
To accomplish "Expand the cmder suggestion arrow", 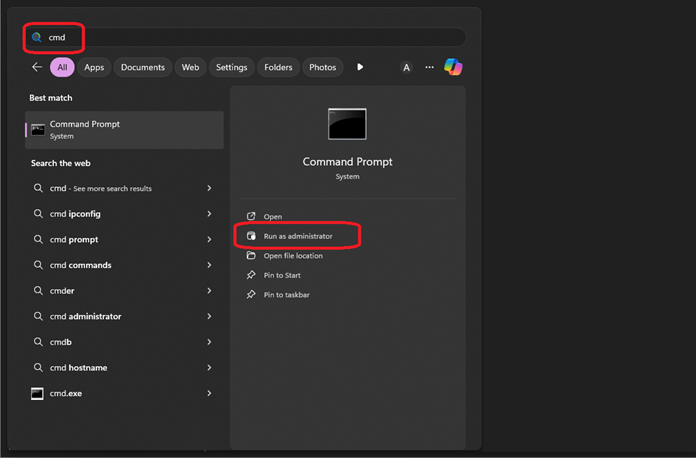I will pyautogui.click(x=209, y=290).
